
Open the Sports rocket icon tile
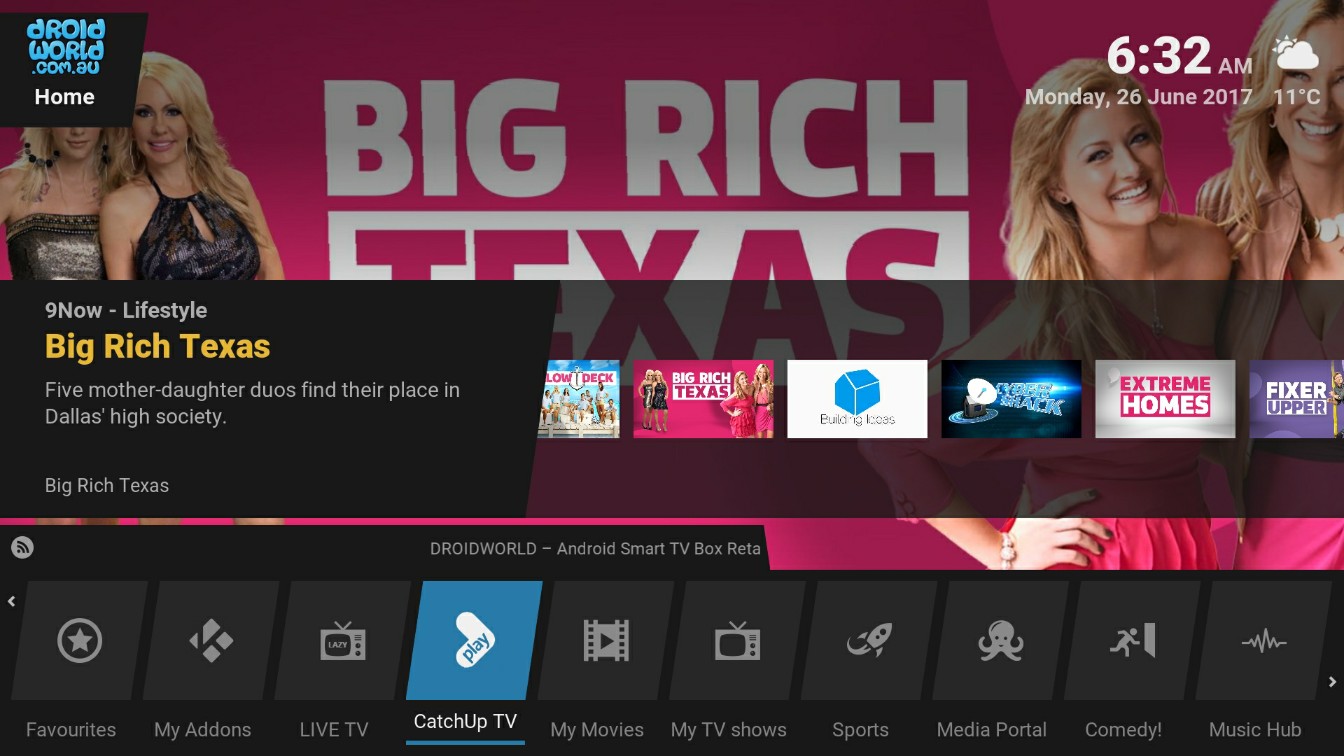point(869,641)
